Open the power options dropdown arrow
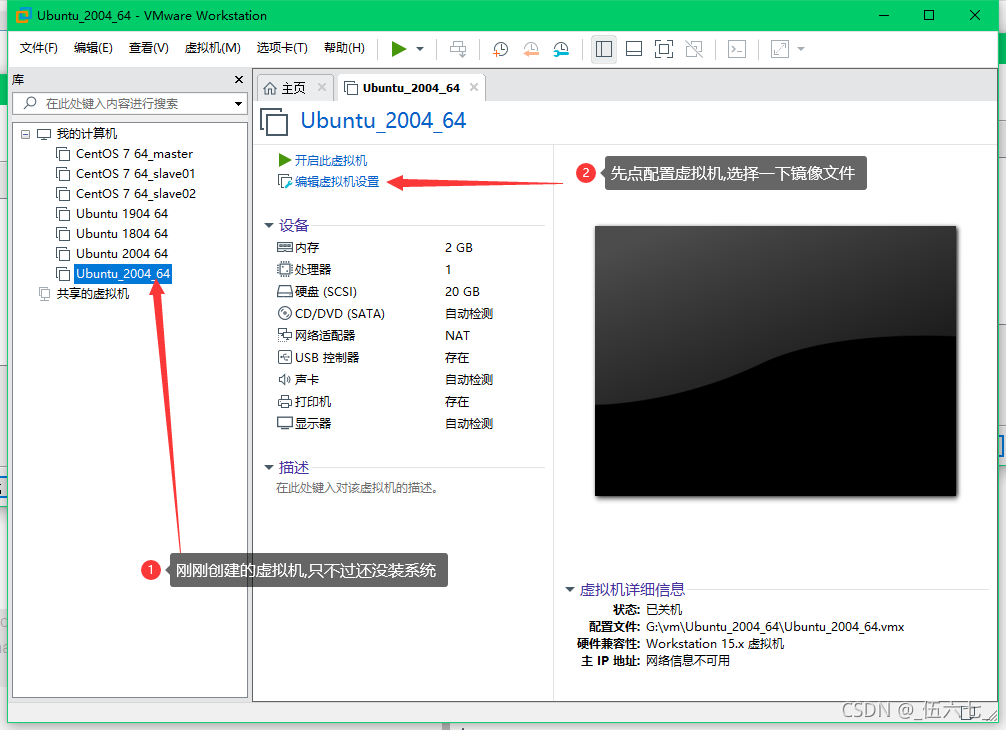 click(x=420, y=49)
